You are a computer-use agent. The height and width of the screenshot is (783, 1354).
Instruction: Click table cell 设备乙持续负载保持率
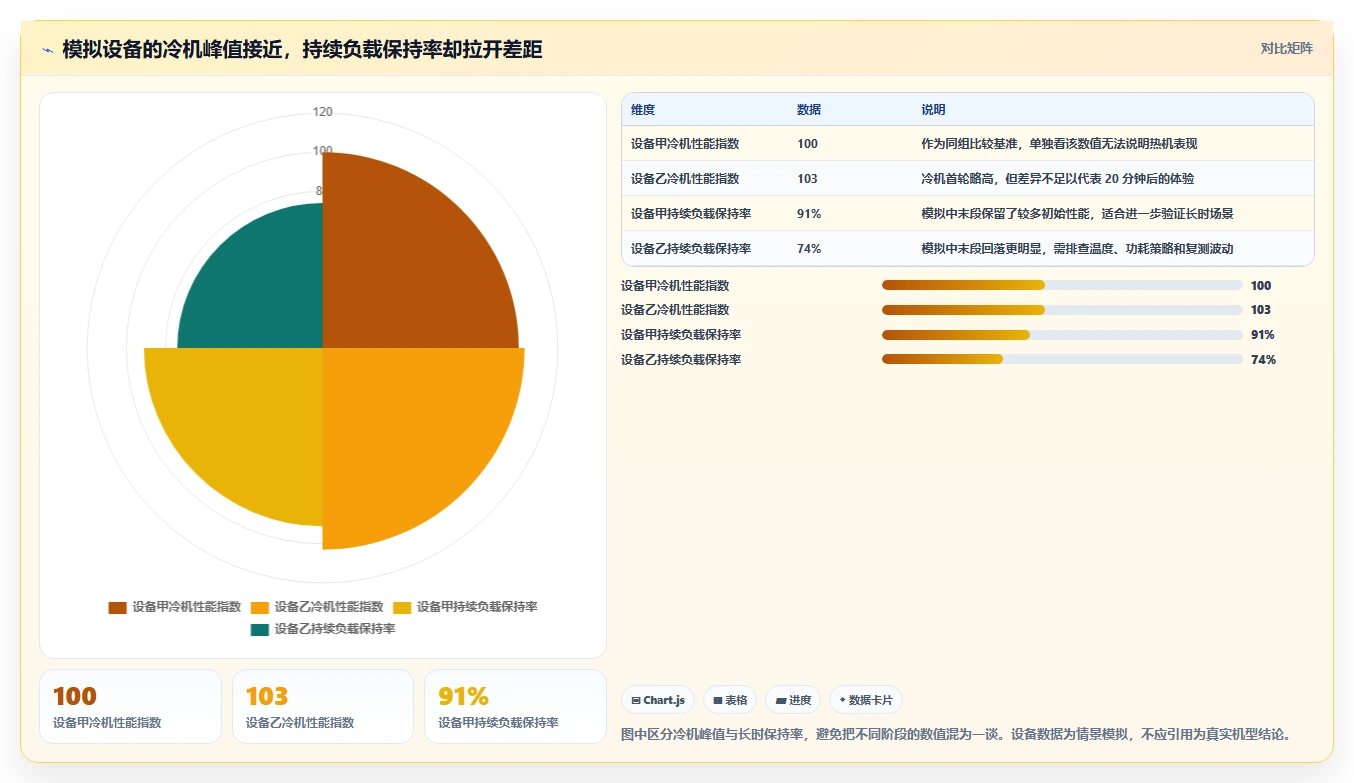pos(691,249)
